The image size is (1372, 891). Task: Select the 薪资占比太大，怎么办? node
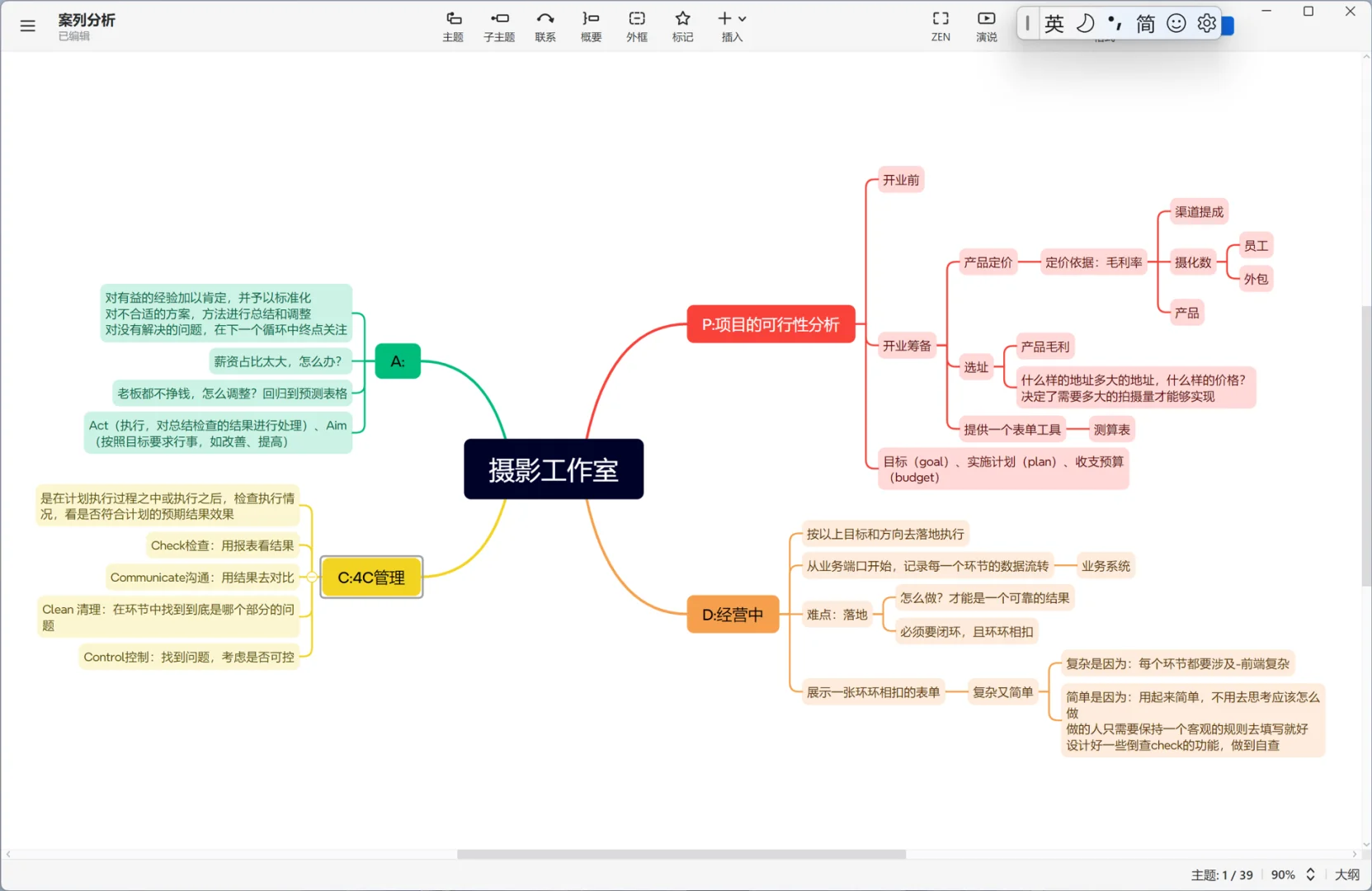(x=281, y=361)
